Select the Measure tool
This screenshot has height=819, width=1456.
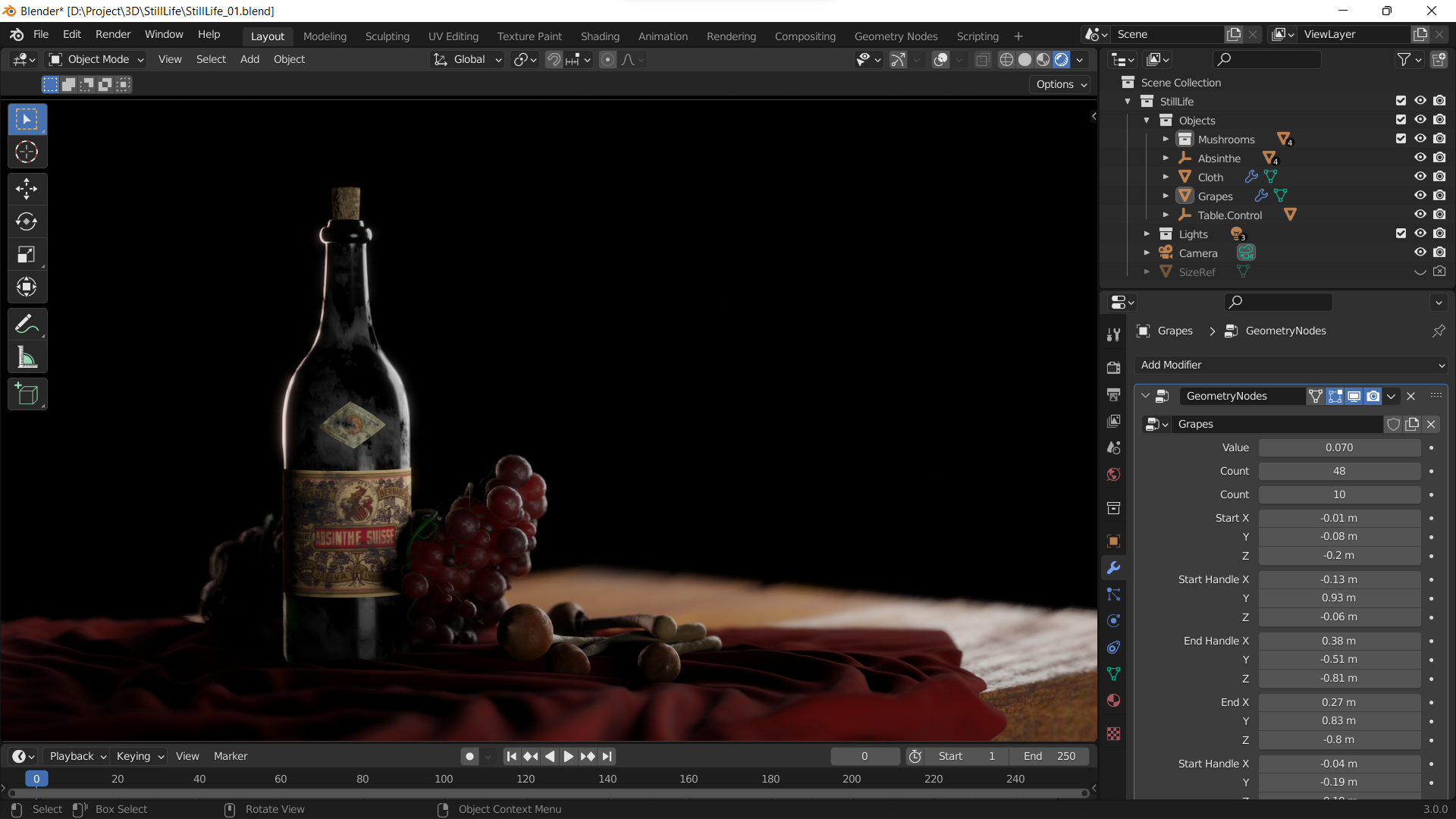click(27, 357)
